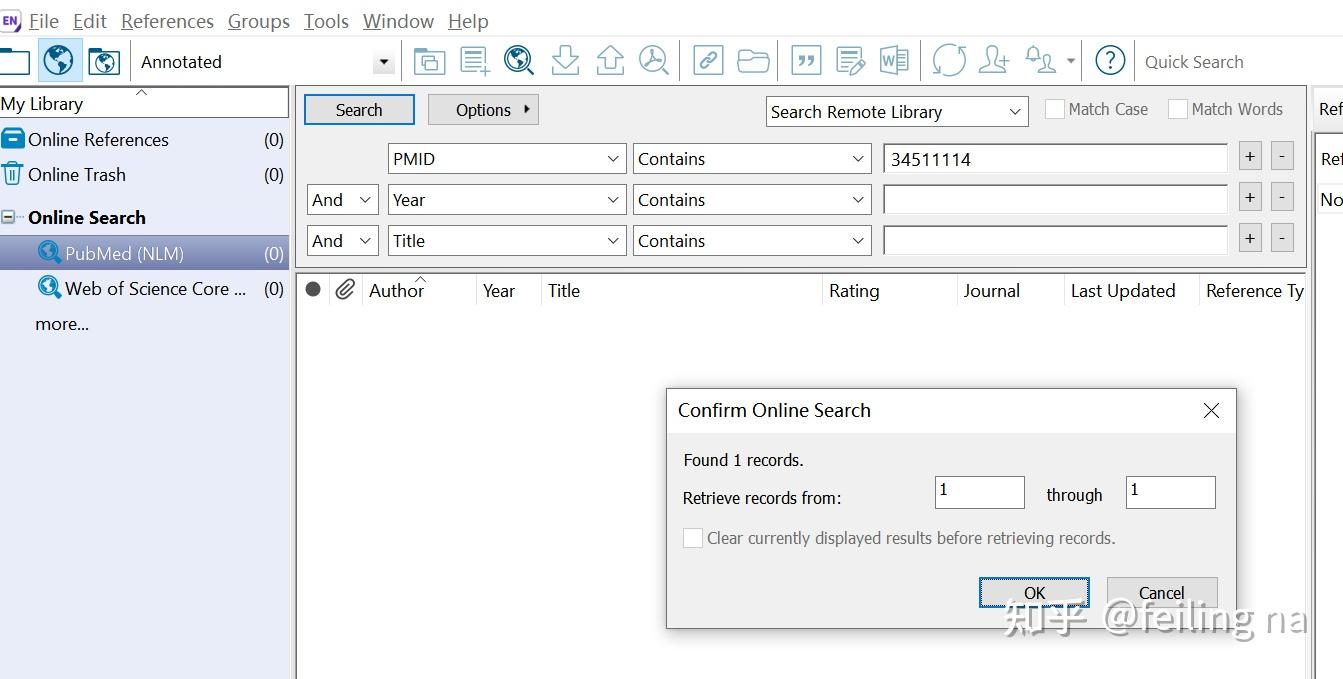The height and width of the screenshot is (679, 1343).
Task: Open the Groups menu
Action: click(x=259, y=21)
